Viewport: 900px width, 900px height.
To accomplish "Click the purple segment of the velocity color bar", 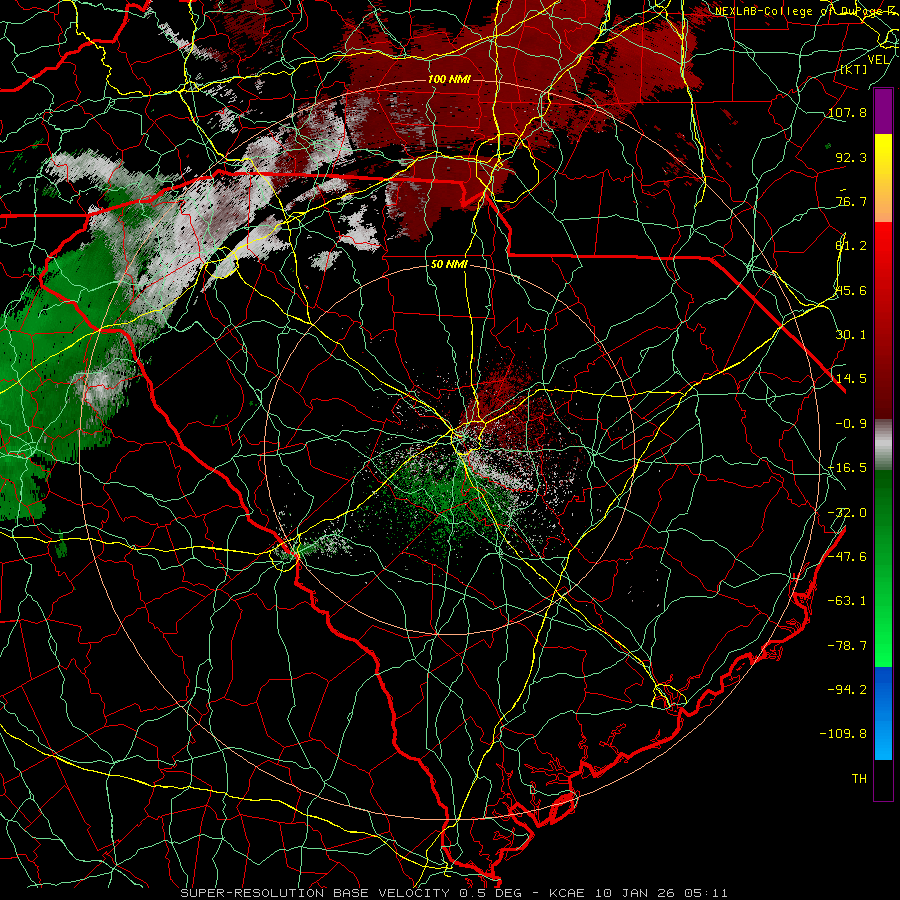I will pos(883,111).
